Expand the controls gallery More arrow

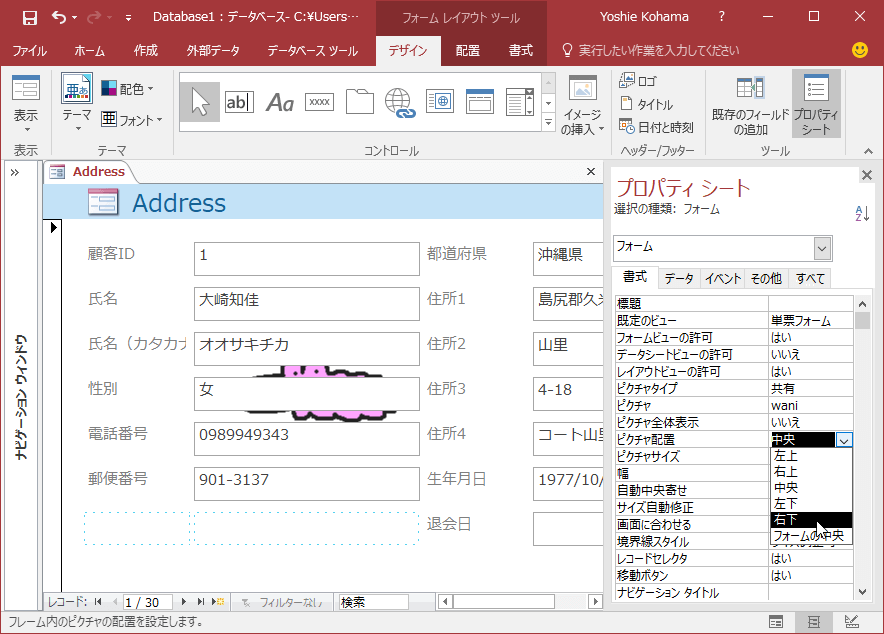tap(549, 122)
